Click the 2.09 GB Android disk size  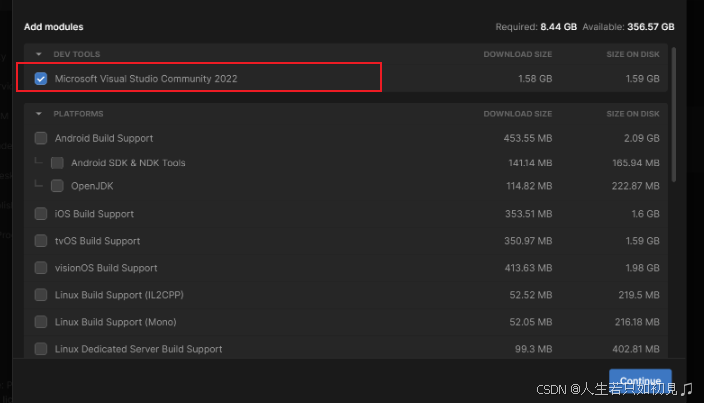(642, 138)
